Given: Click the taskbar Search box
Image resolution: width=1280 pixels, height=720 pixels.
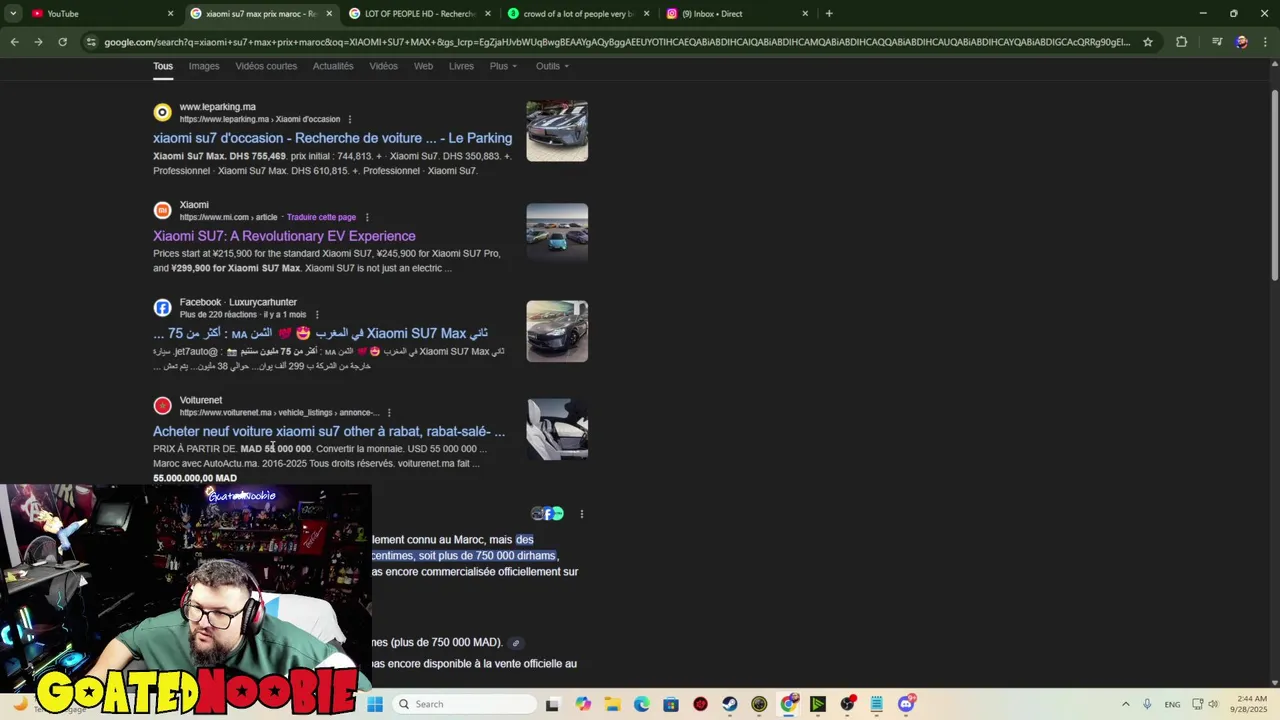Looking at the screenshot, I should pos(463,704).
